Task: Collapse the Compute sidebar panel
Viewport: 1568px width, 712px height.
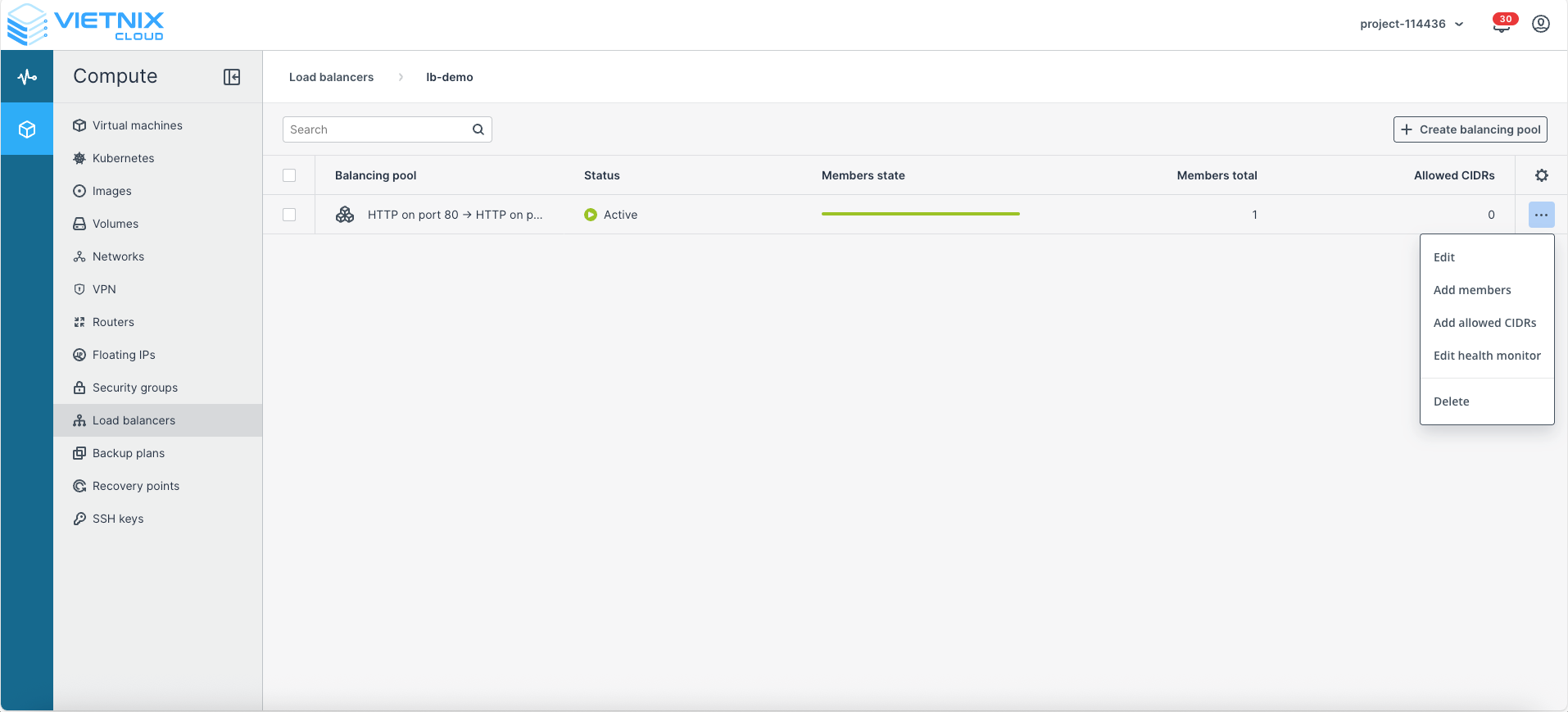Action: [232, 77]
